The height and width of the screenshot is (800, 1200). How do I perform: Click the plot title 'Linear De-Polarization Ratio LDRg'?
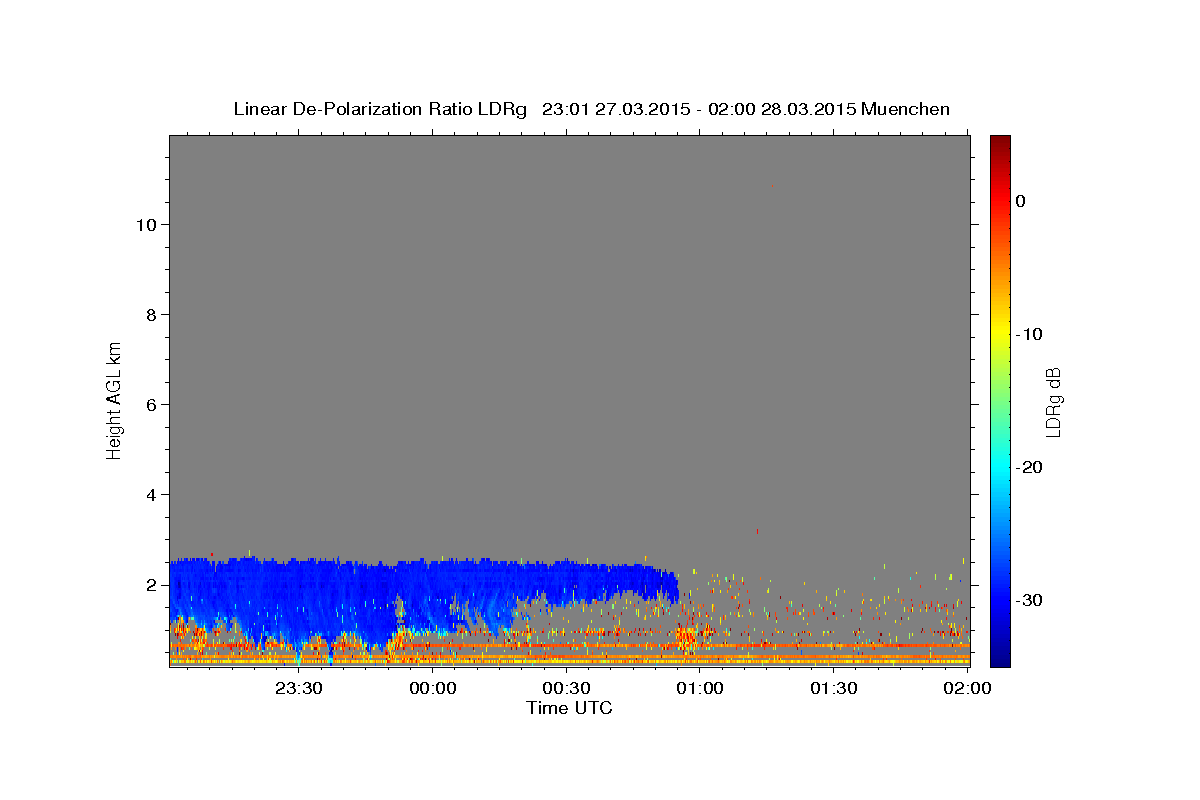pos(380,109)
